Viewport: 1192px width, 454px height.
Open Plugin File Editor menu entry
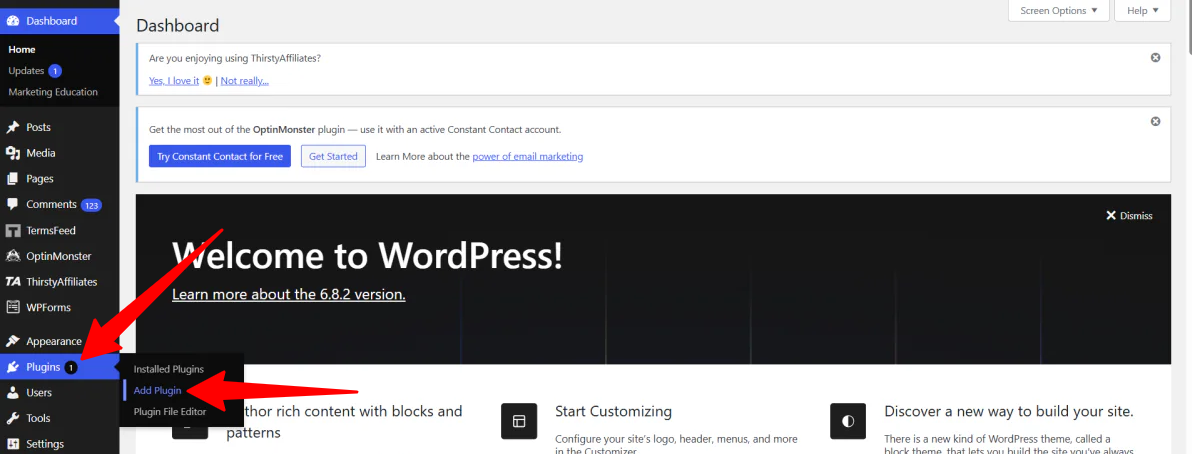(x=170, y=411)
